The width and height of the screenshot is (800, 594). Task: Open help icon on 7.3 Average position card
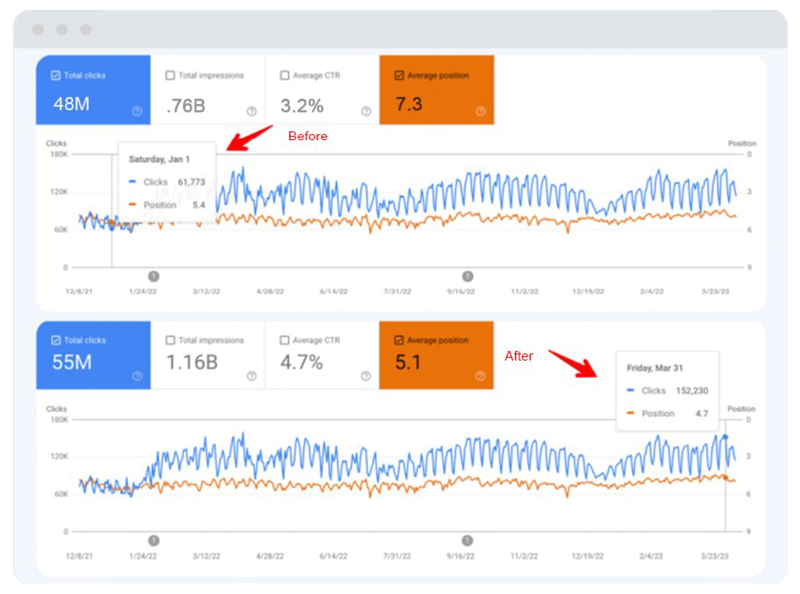480,111
